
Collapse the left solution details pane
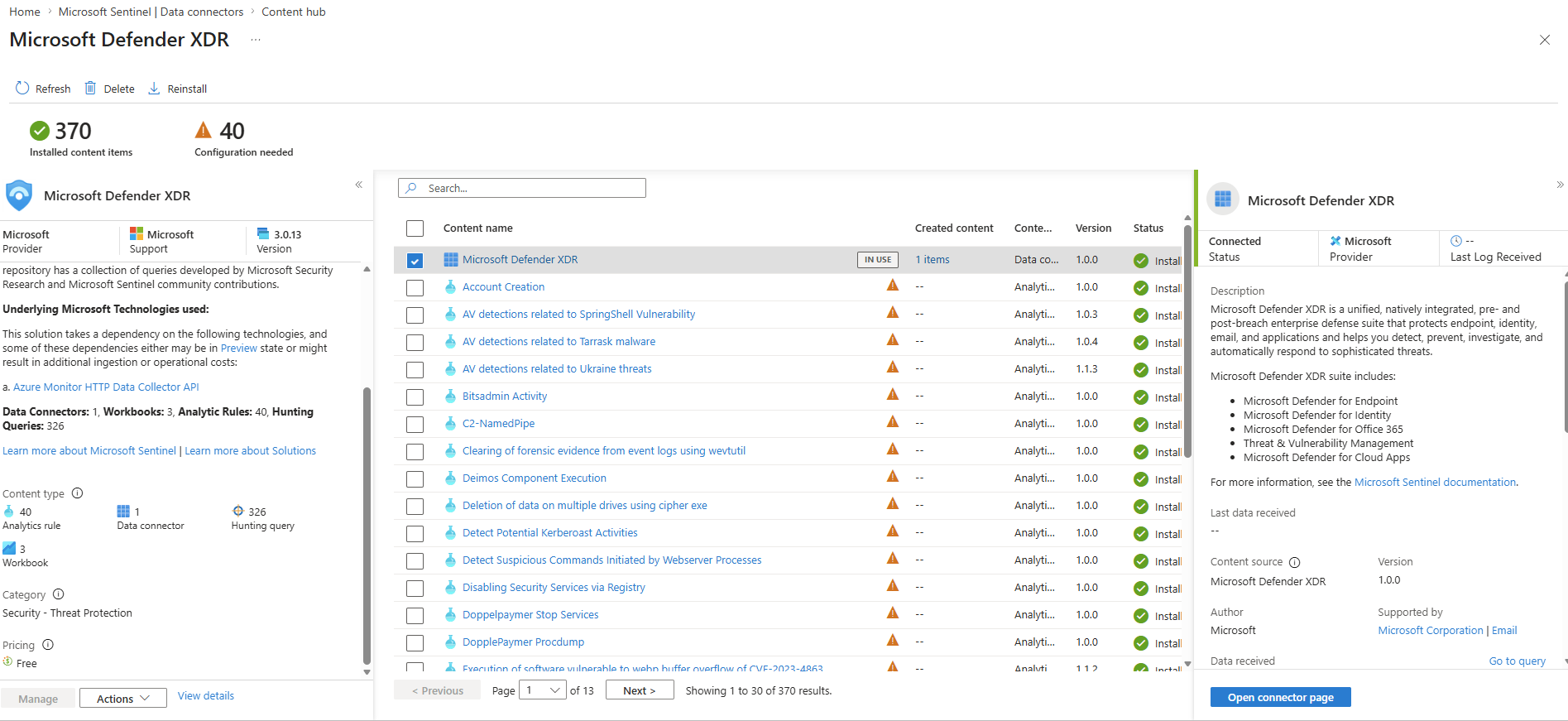pyautogui.click(x=359, y=185)
